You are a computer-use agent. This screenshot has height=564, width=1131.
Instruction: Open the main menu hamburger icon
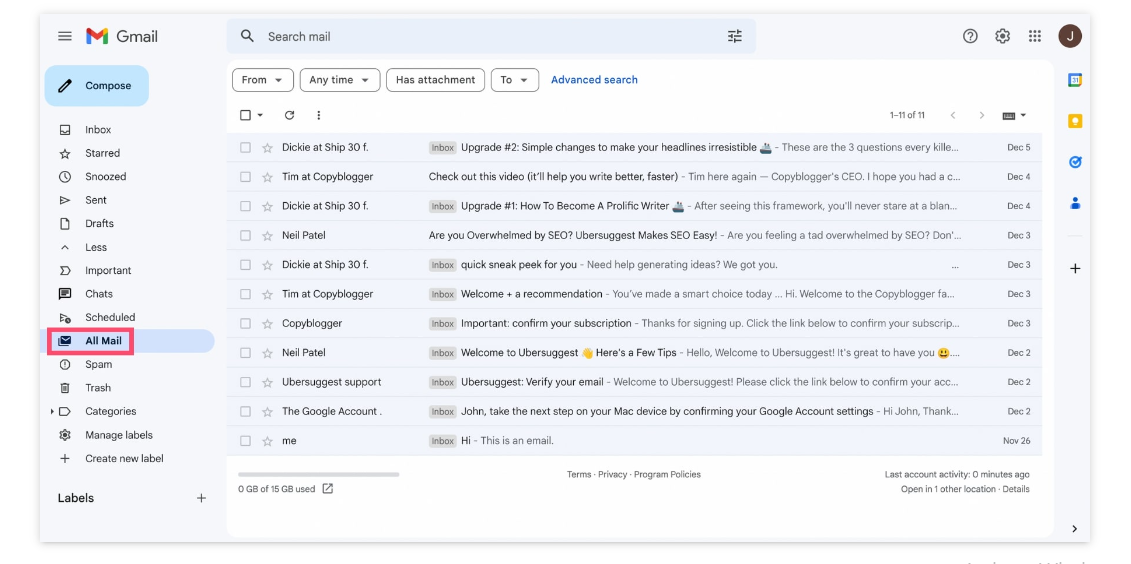point(65,36)
